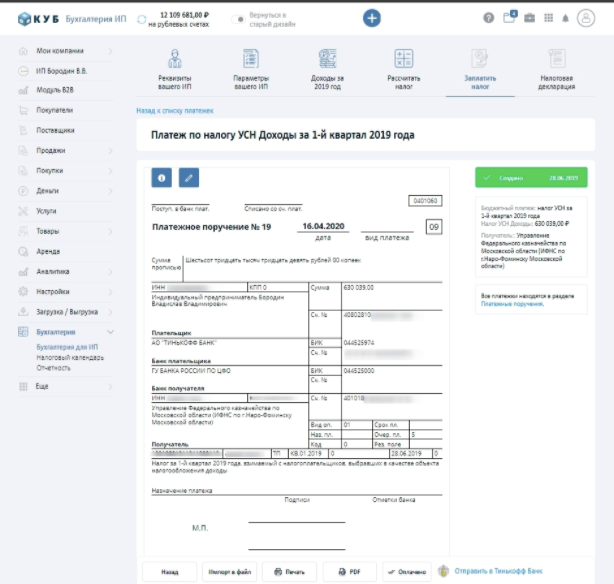Image resolution: width=614 pixels, height=584 pixels.
Task: Open Покупатели cart icon
Action: pos(23,110)
